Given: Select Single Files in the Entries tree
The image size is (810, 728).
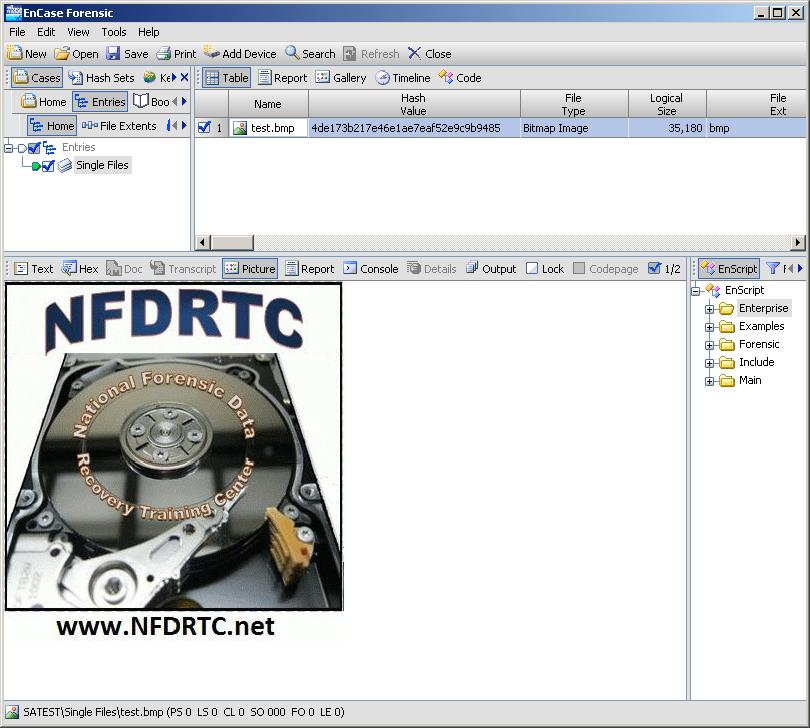Looking at the screenshot, I should tap(102, 165).
